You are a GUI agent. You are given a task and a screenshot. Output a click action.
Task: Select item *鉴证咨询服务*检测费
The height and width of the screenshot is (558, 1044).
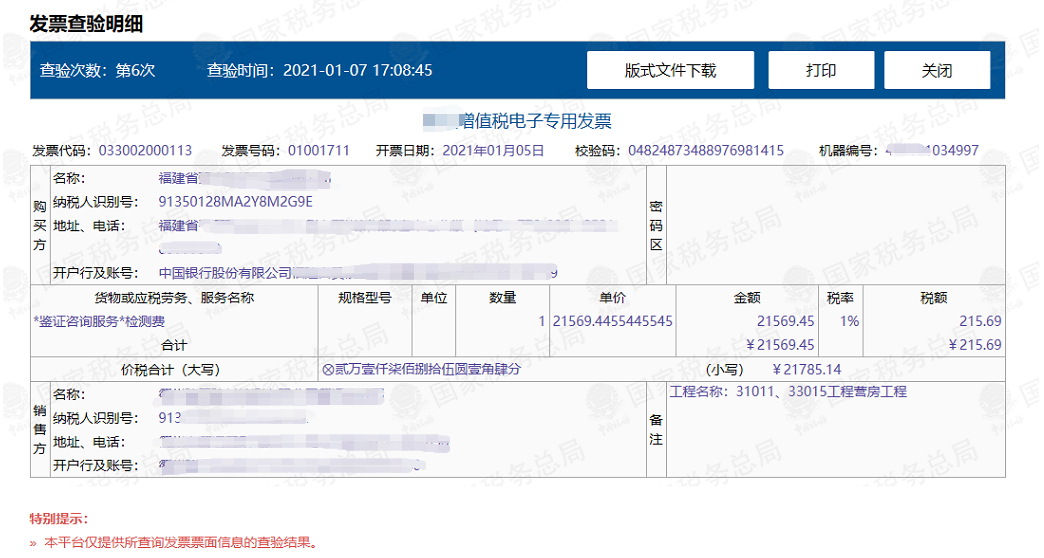[99, 322]
